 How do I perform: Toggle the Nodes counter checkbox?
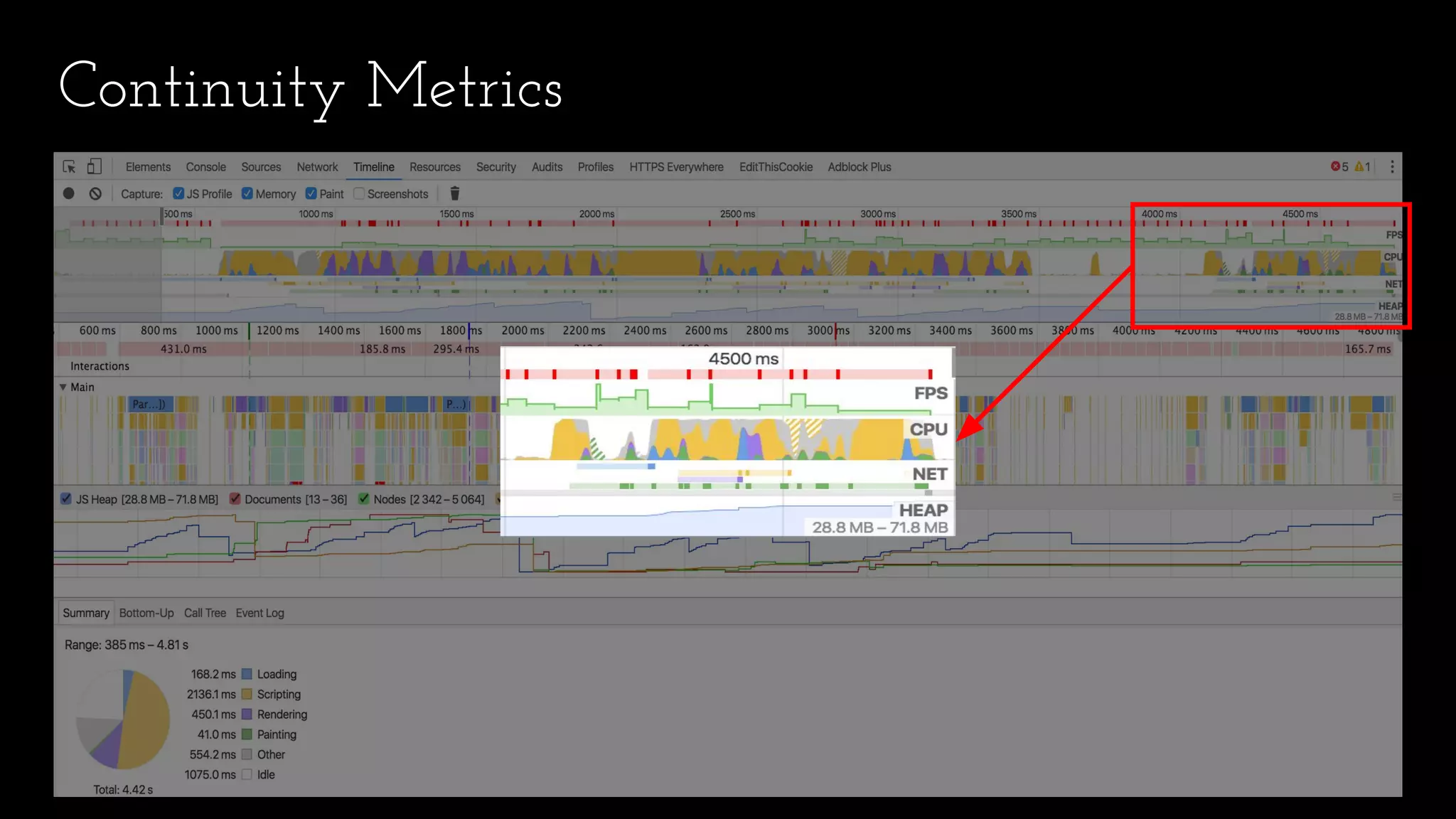(364, 499)
